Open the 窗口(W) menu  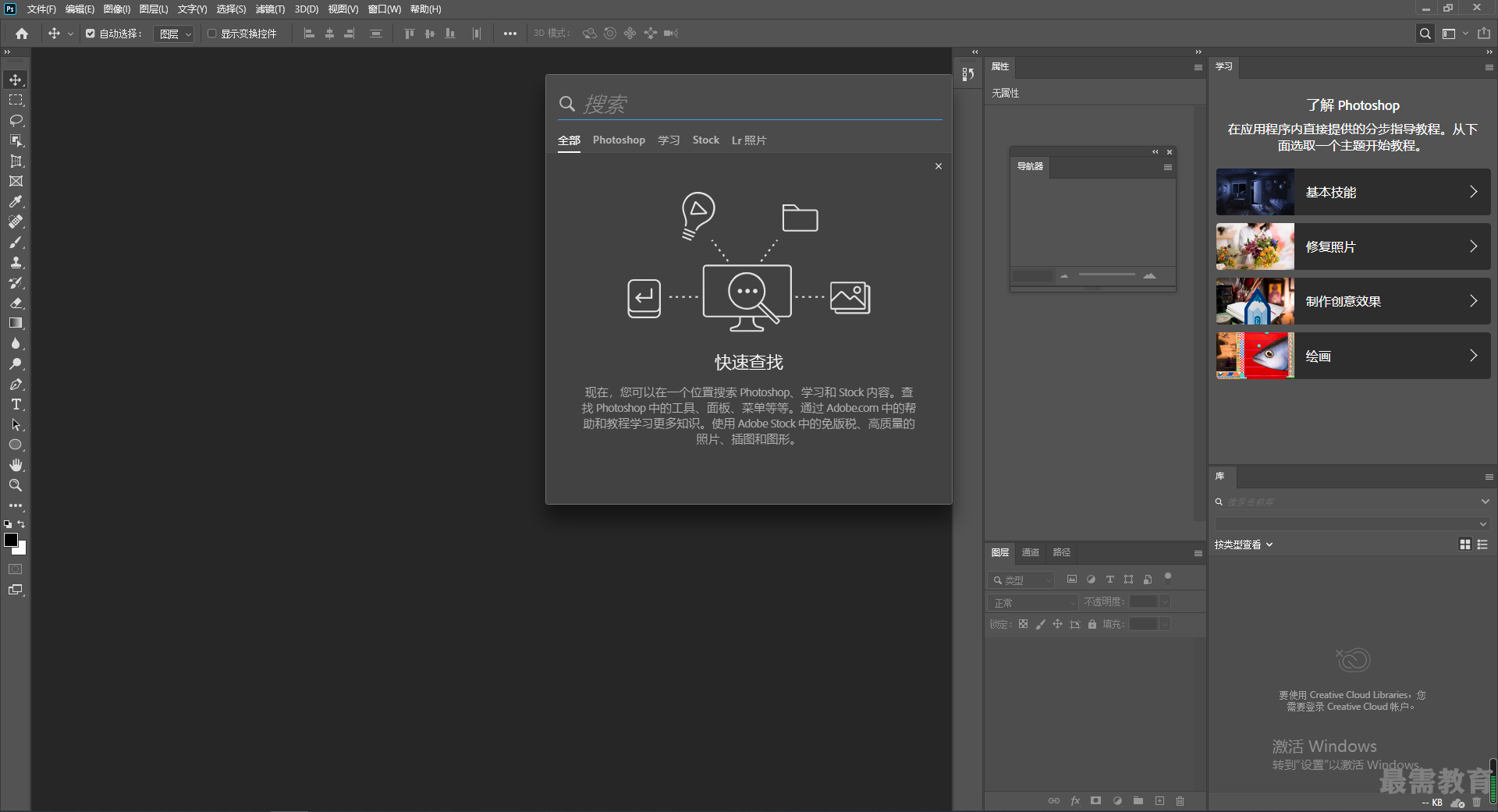pos(385,9)
